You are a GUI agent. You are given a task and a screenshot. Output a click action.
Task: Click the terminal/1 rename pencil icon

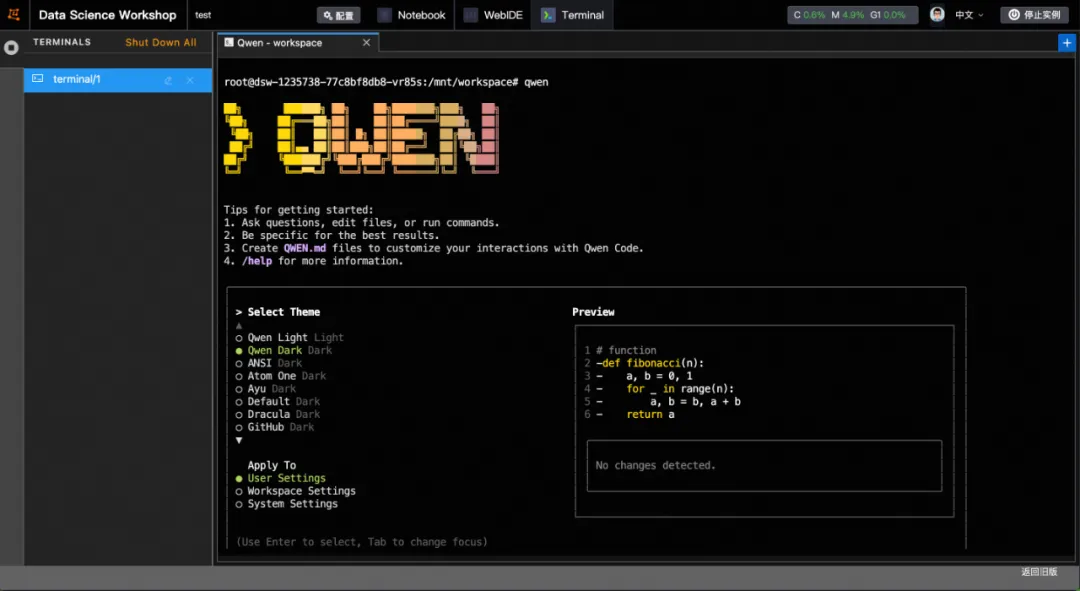pyautogui.click(x=168, y=80)
